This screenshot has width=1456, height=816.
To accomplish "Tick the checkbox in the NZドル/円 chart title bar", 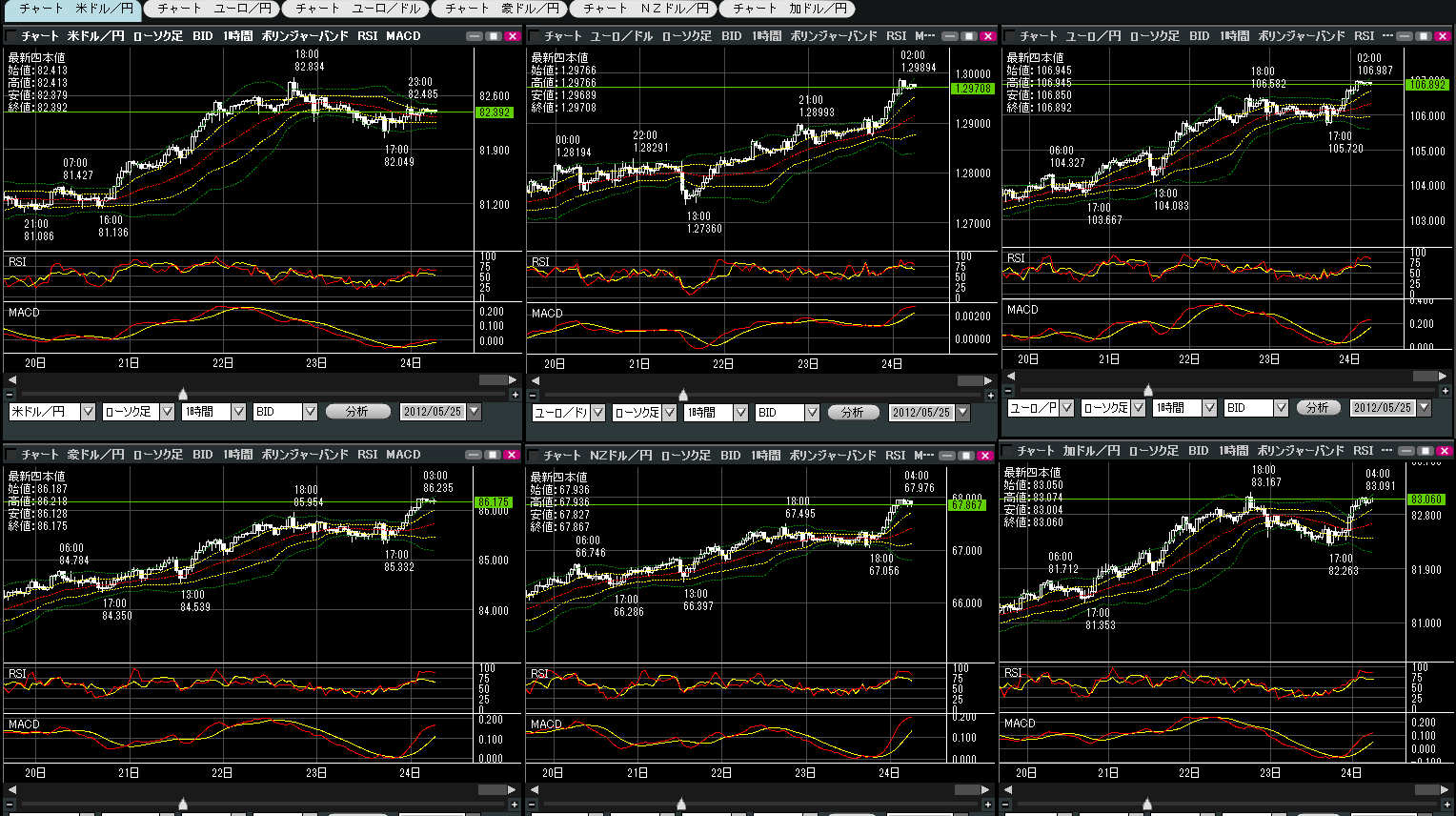I will click(534, 456).
